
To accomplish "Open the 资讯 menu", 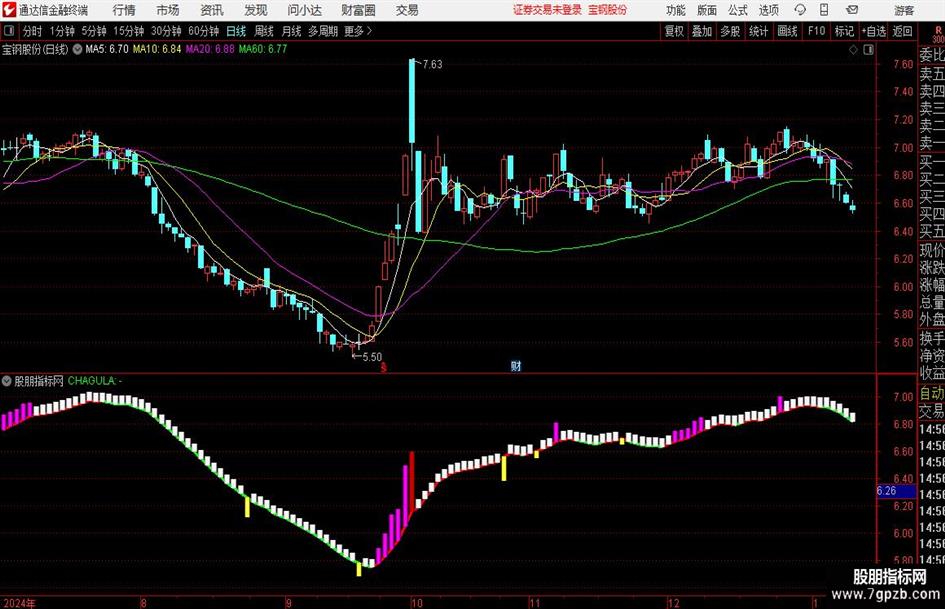I will pos(212,10).
